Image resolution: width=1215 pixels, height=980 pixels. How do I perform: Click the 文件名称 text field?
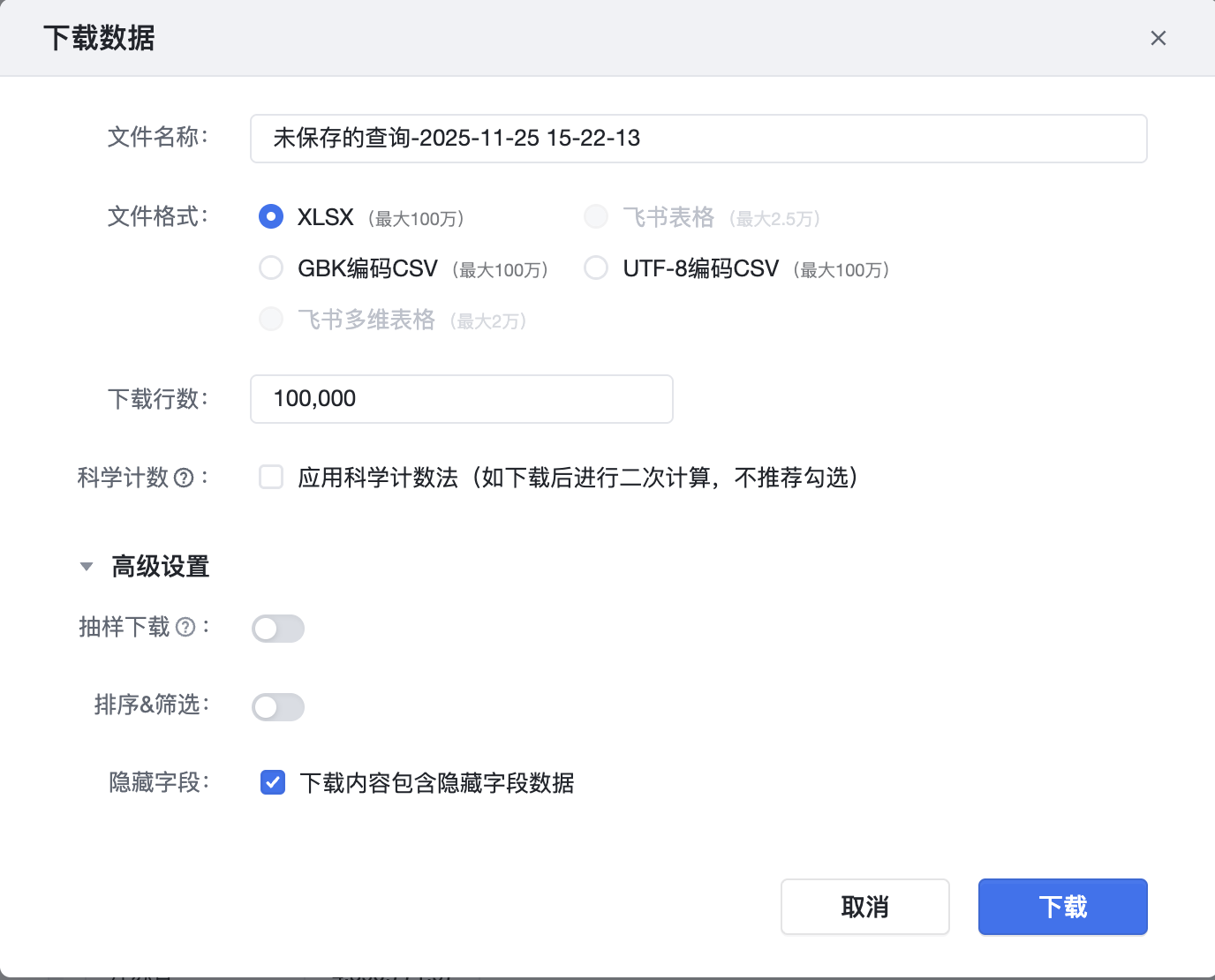coord(698,139)
